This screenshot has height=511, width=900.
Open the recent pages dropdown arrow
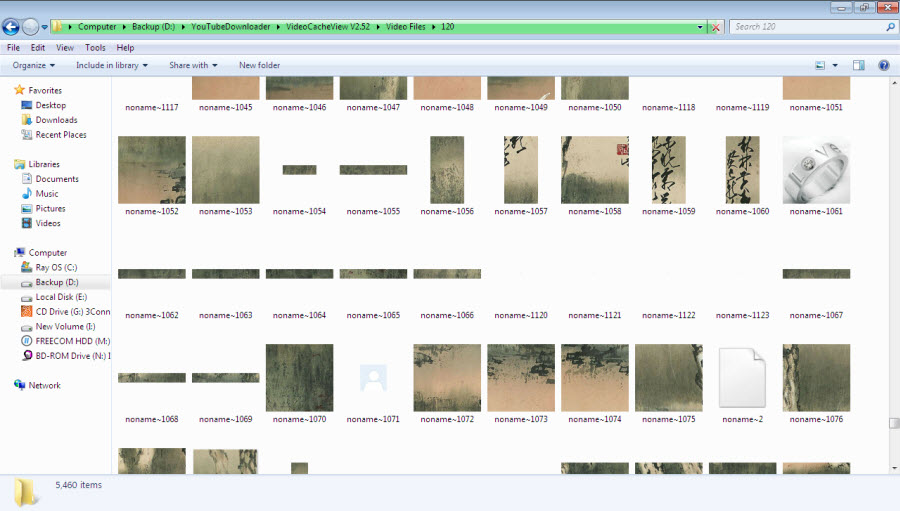point(44,27)
